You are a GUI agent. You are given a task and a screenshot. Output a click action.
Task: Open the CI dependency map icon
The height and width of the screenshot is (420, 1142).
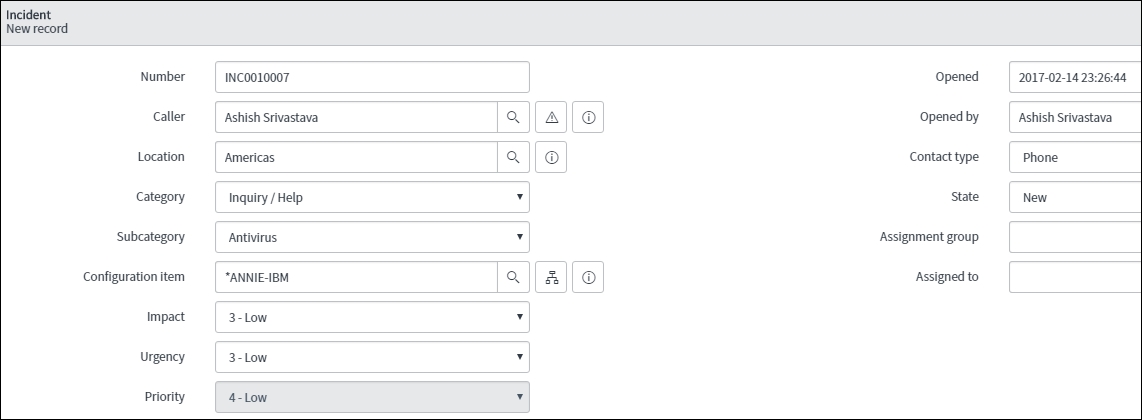551,277
